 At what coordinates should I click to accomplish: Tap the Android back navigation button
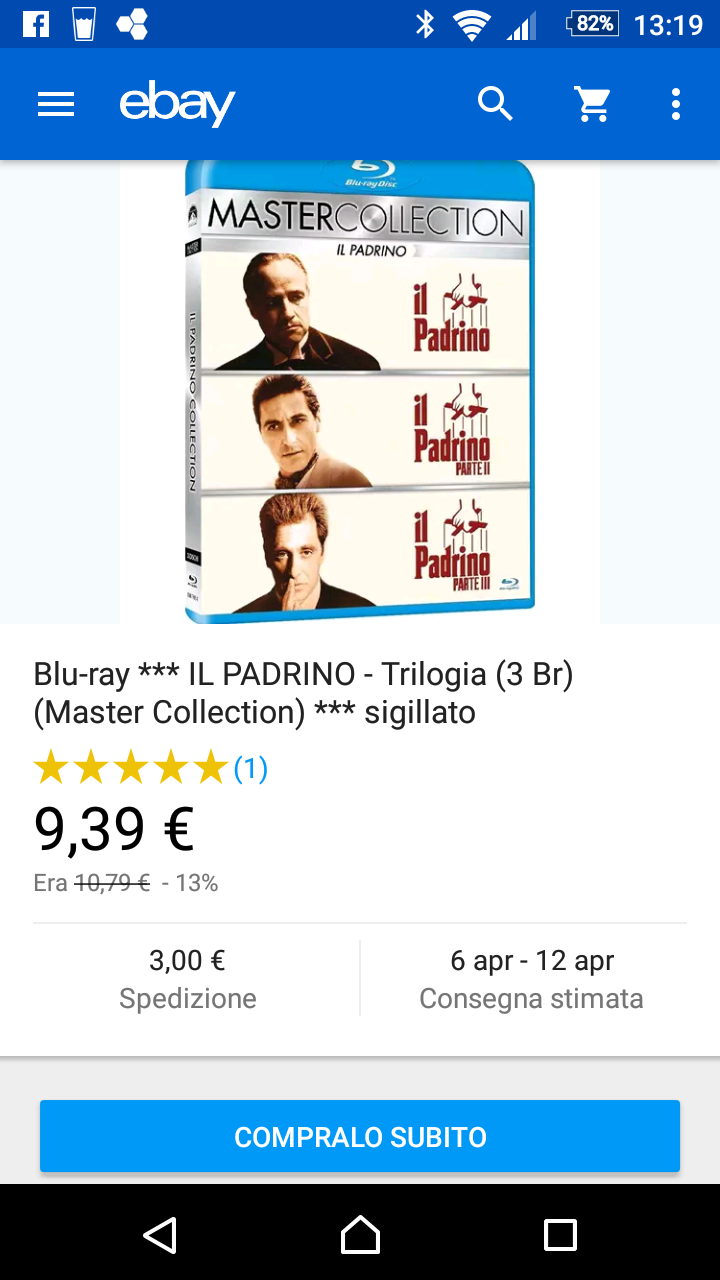[x=160, y=1234]
